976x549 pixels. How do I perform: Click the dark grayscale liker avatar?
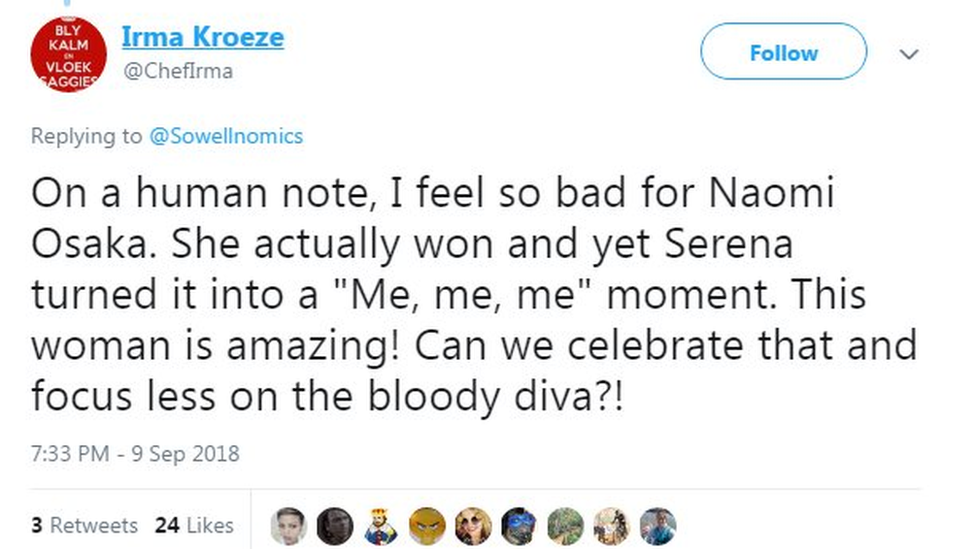(x=335, y=526)
